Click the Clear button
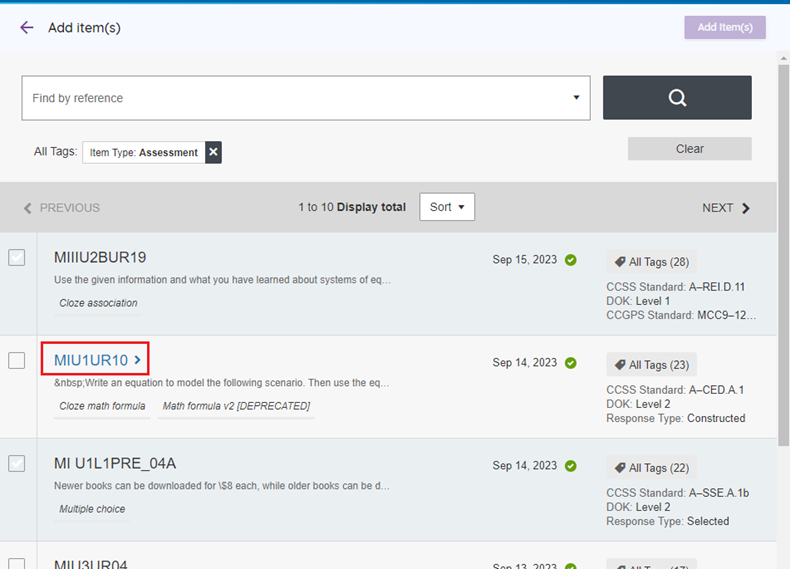This screenshot has width=790, height=569. coord(689,149)
